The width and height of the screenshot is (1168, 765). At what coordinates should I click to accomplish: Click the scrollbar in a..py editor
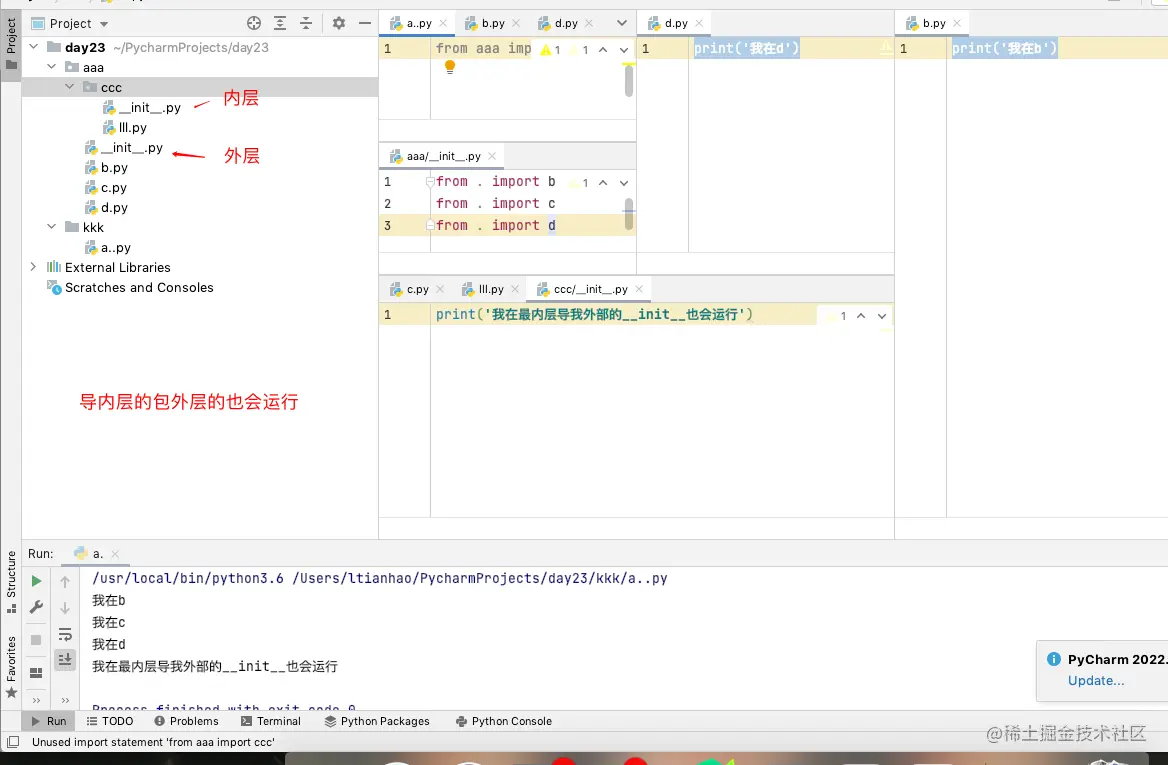coord(629,80)
